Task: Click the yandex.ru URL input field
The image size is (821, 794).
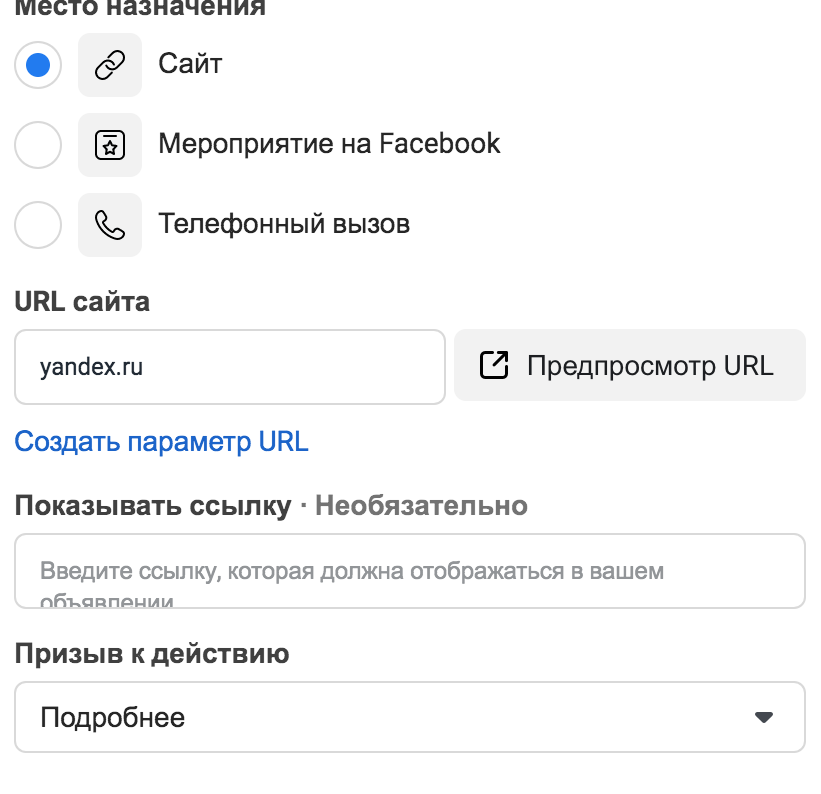Action: (x=230, y=367)
